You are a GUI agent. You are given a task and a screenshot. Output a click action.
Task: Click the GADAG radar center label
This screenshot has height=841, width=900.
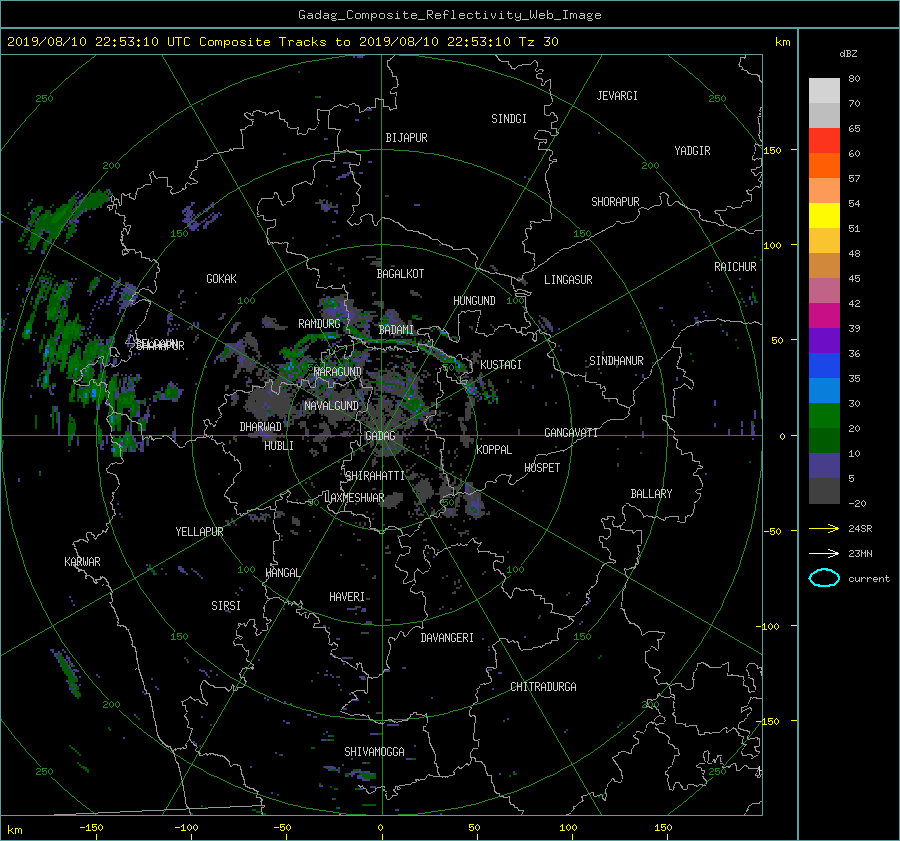[x=380, y=436]
